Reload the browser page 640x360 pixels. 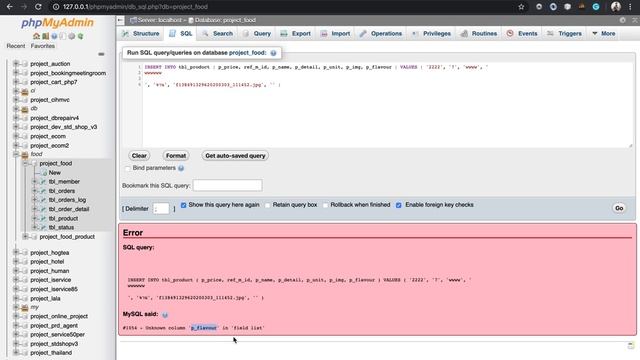[38, 7]
